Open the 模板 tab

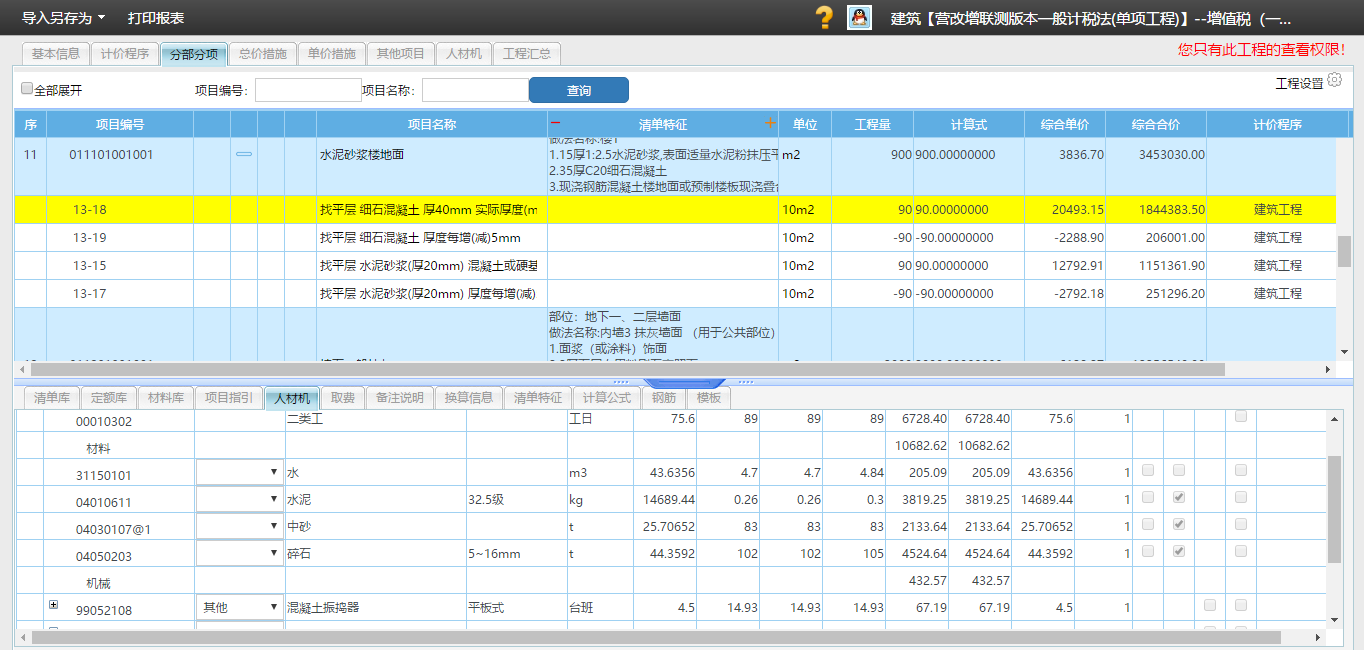point(709,398)
